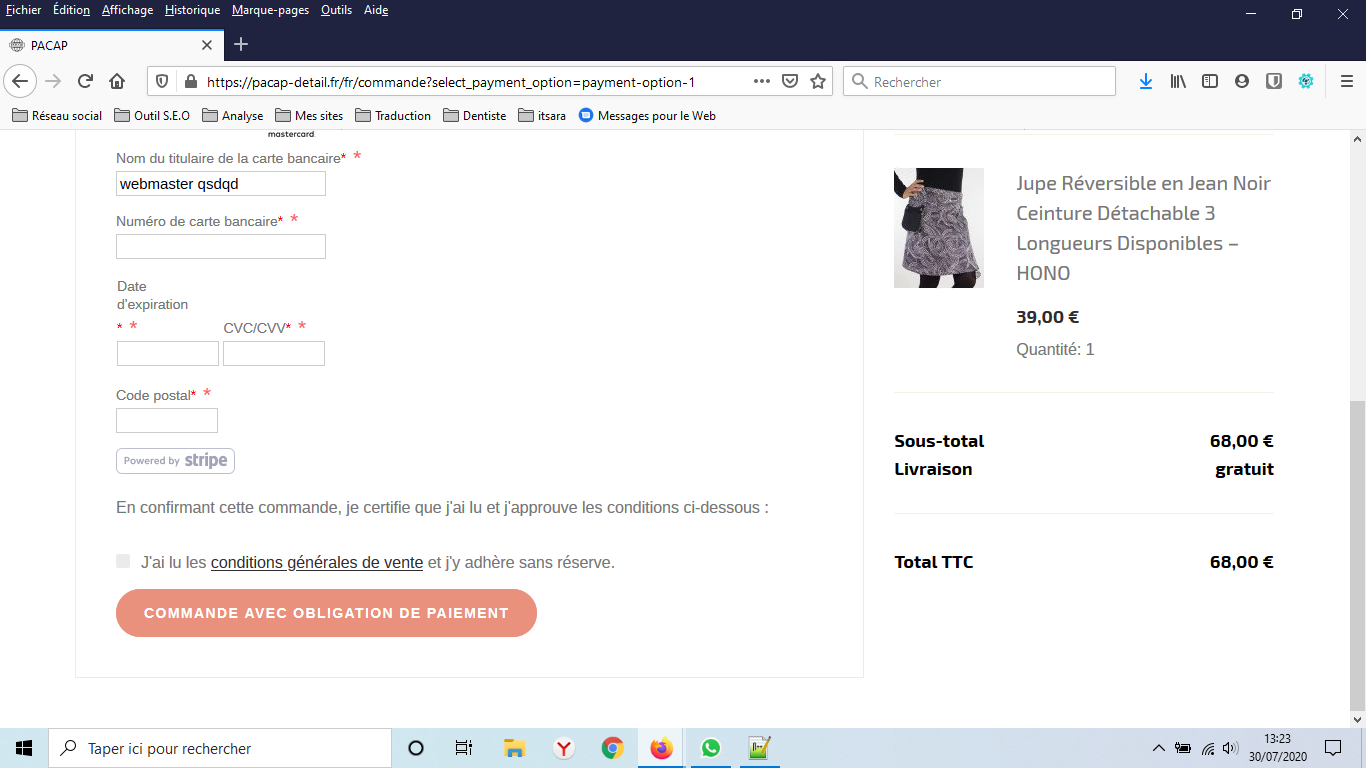This screenshot has width=1366, height=768.
Task: Open the Marque-pages menu
Action: [270, 10]
